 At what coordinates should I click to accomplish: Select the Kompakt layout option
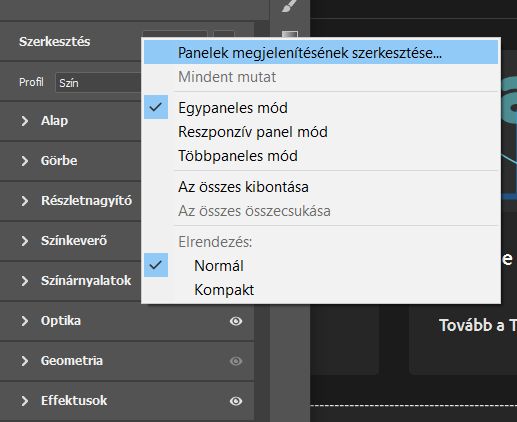click(x=321, y=289)
